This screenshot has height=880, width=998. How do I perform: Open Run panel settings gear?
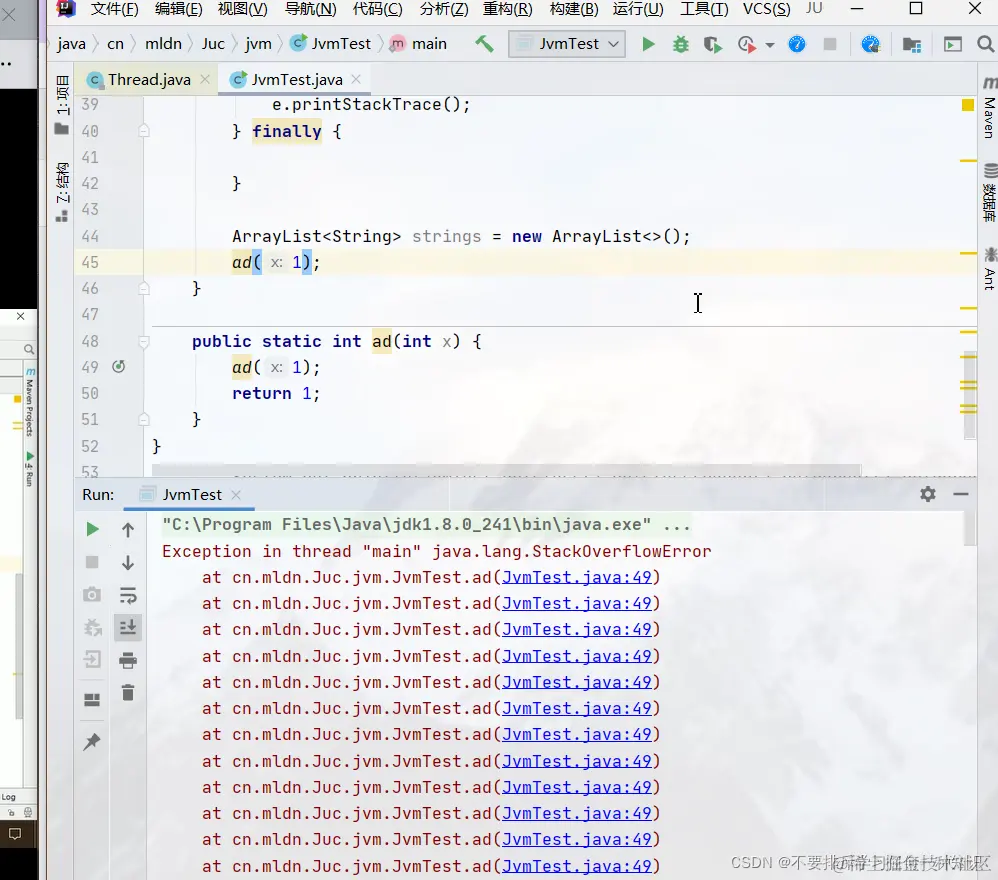(x=928, y=494)
